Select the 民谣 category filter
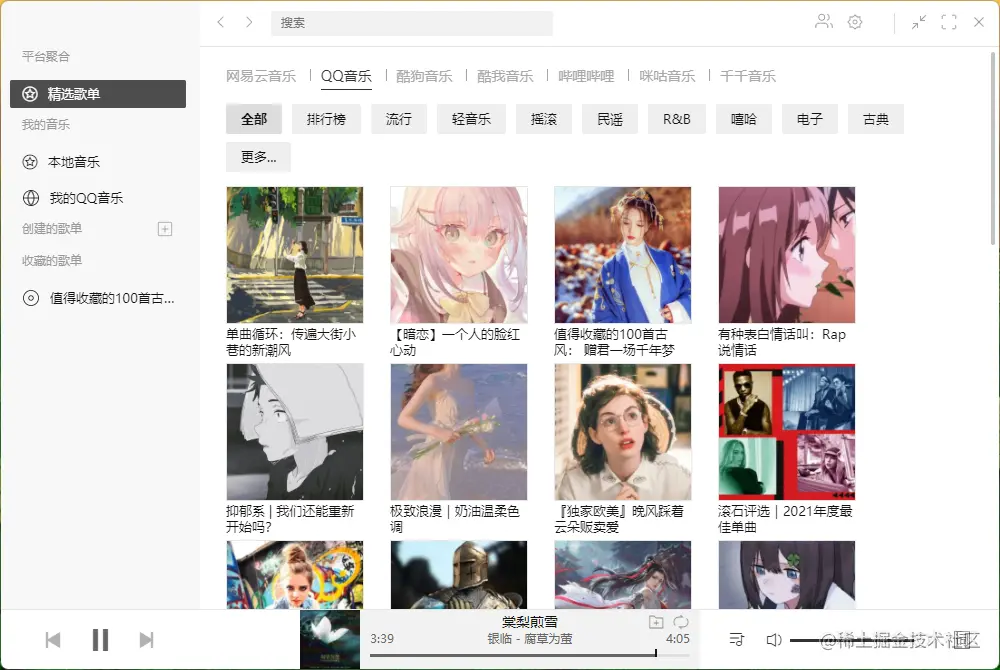Viewport: 1000px width, 670px height. coord(610,119)
